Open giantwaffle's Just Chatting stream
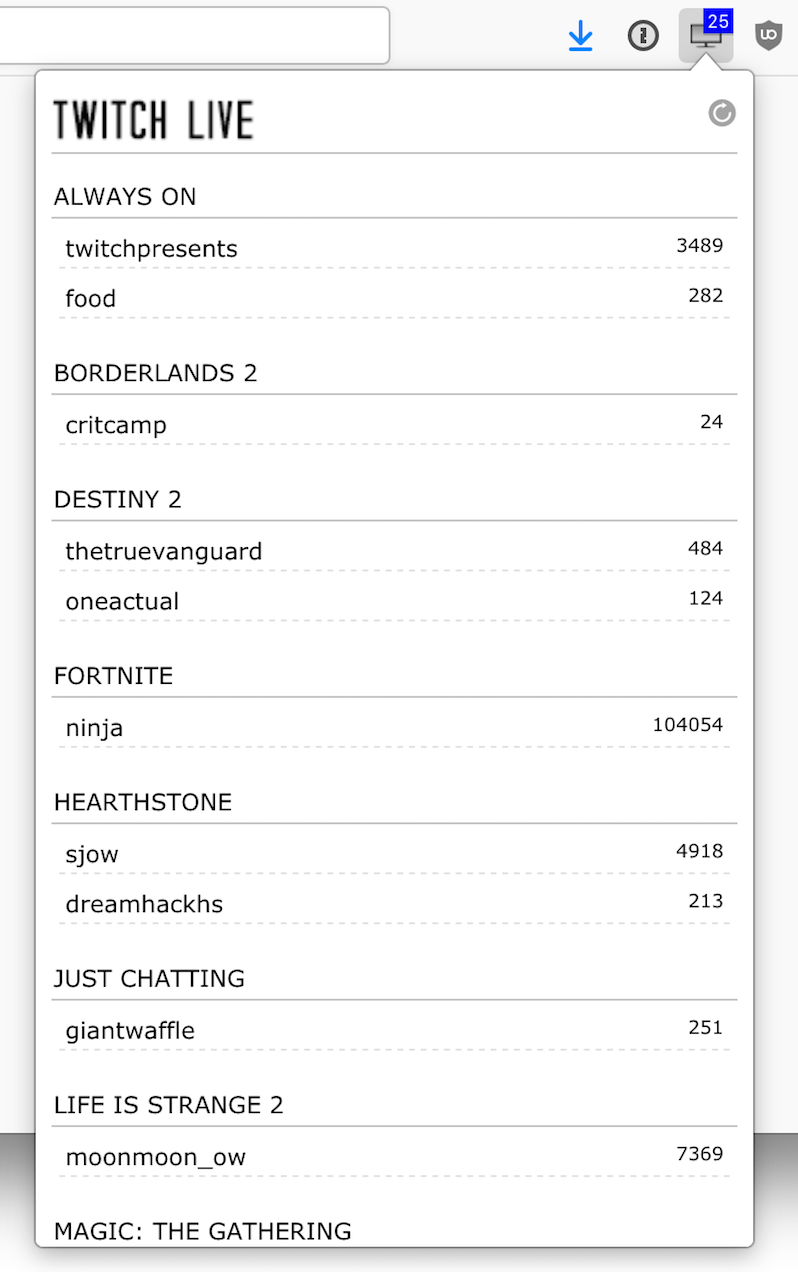Viewport: 798px width, 1272px height. (x=394, y=1029)
